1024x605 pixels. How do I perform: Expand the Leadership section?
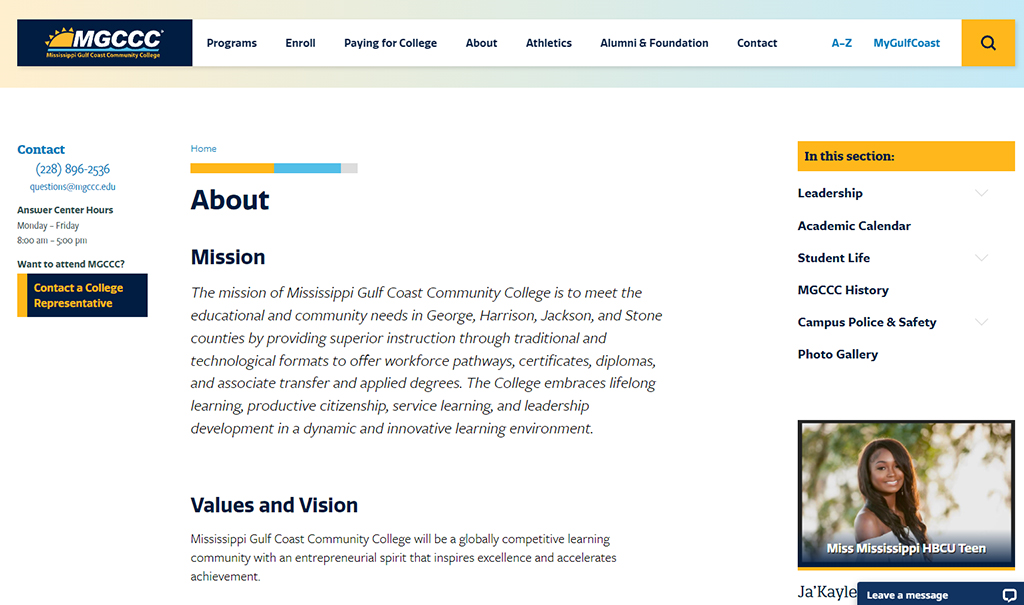981,193
